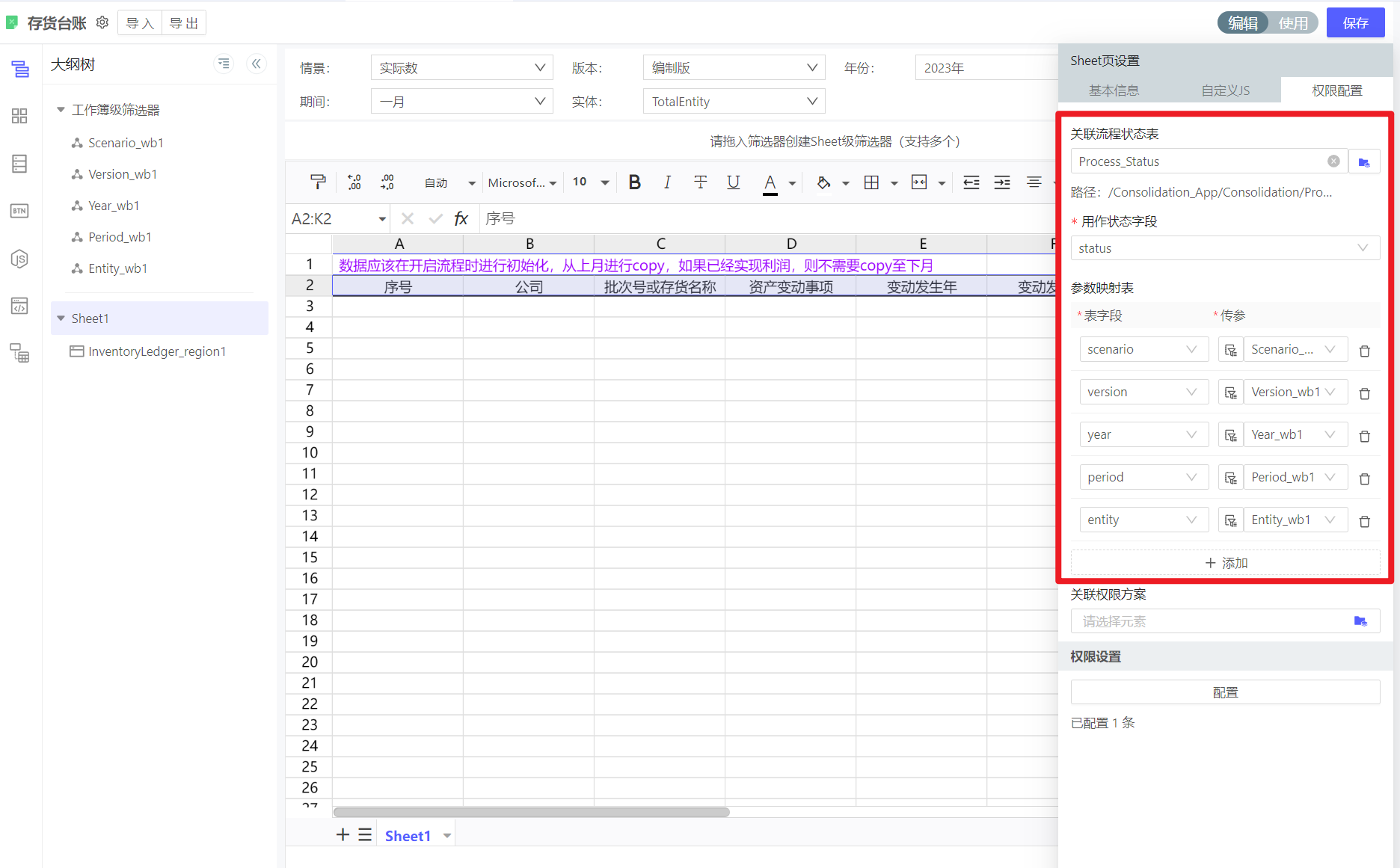Switch to the 自定义JS tab

click(x=1225, y=90)
